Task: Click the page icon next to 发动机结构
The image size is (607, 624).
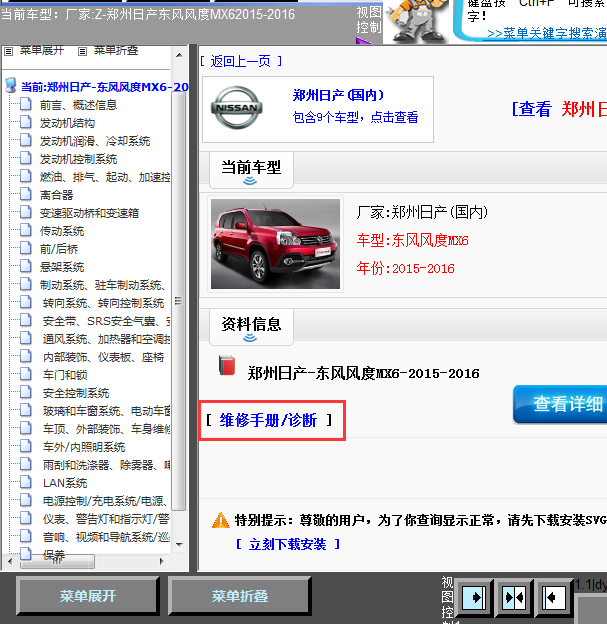Action: [x=26, y=122]
